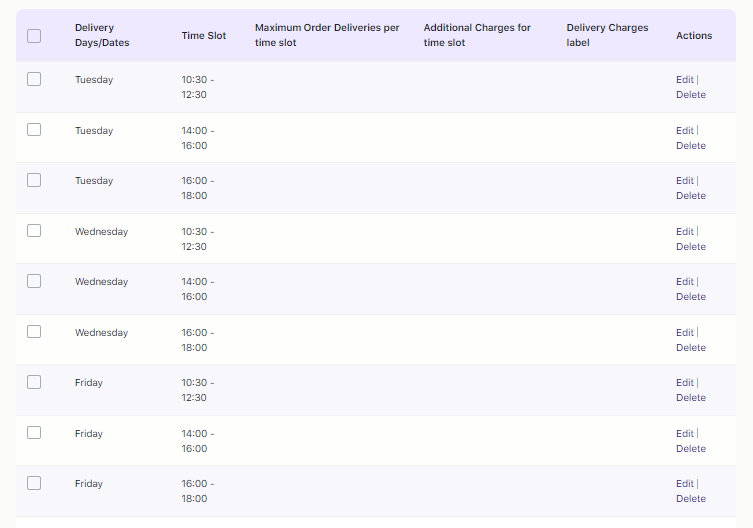Click the Time Slot column header

point(204,36)
